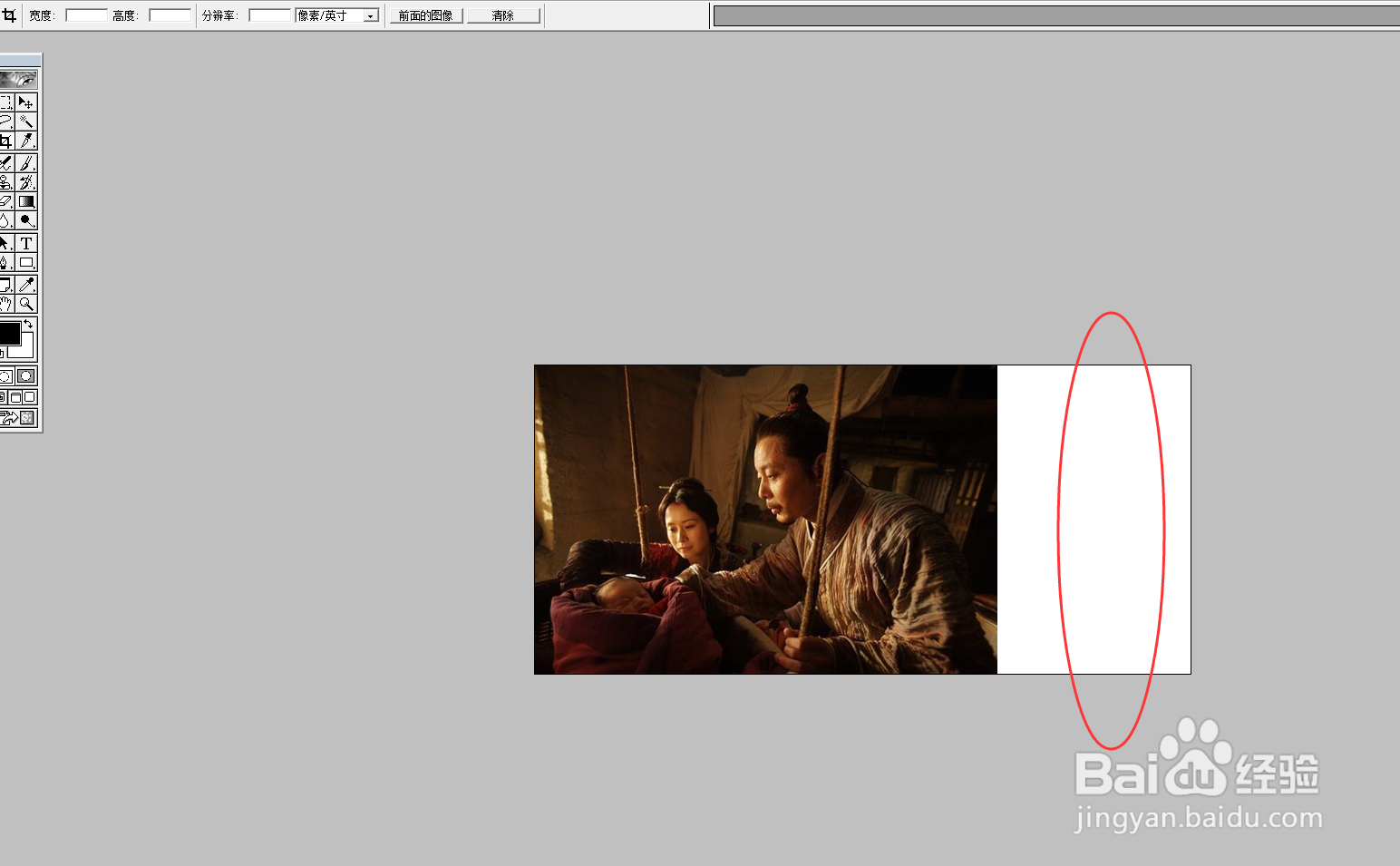The image size is (1400, 866).
Task: Select the Zoom magnifier tool
Action: (26, 304)
